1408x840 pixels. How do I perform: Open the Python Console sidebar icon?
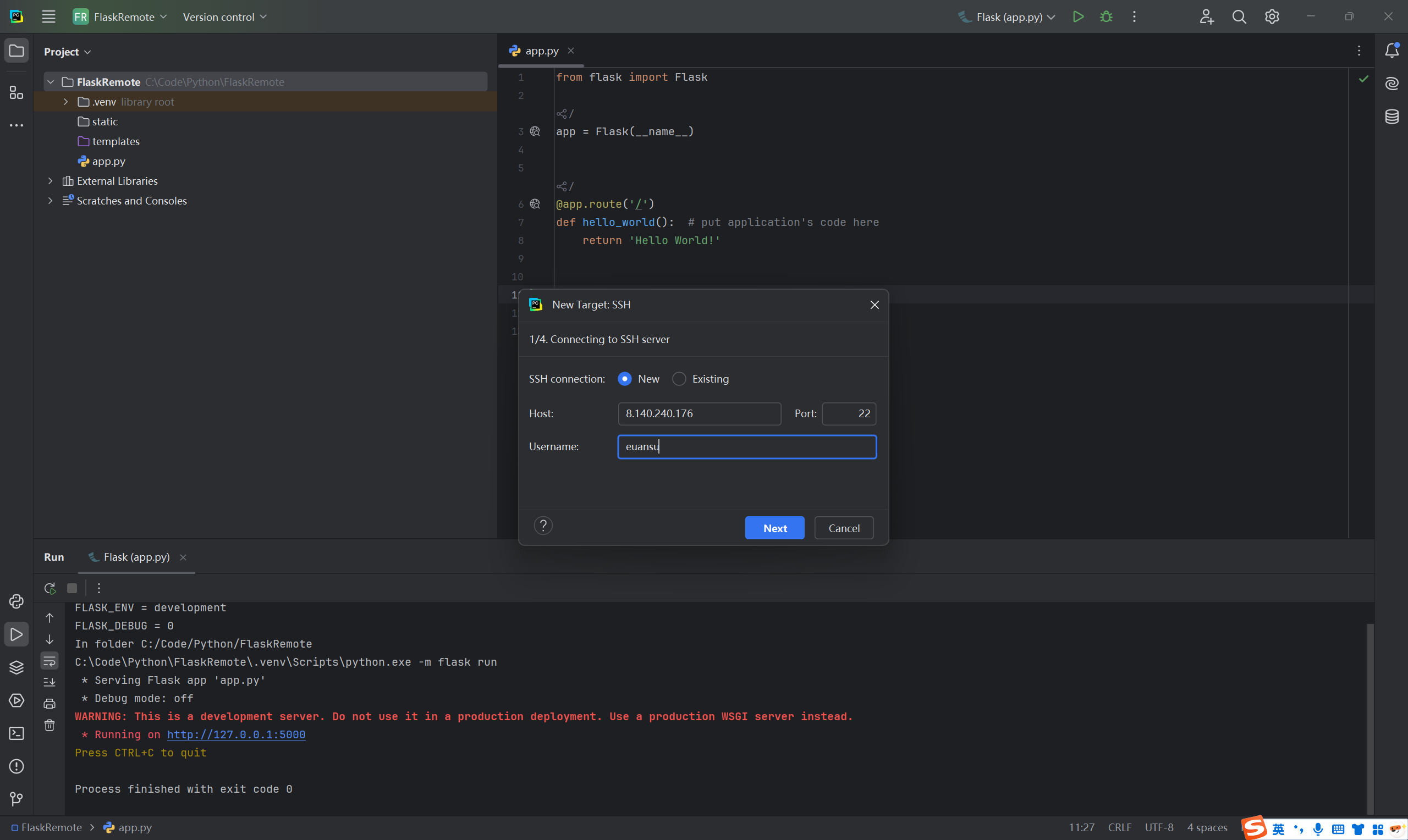(x=16, y=601)
